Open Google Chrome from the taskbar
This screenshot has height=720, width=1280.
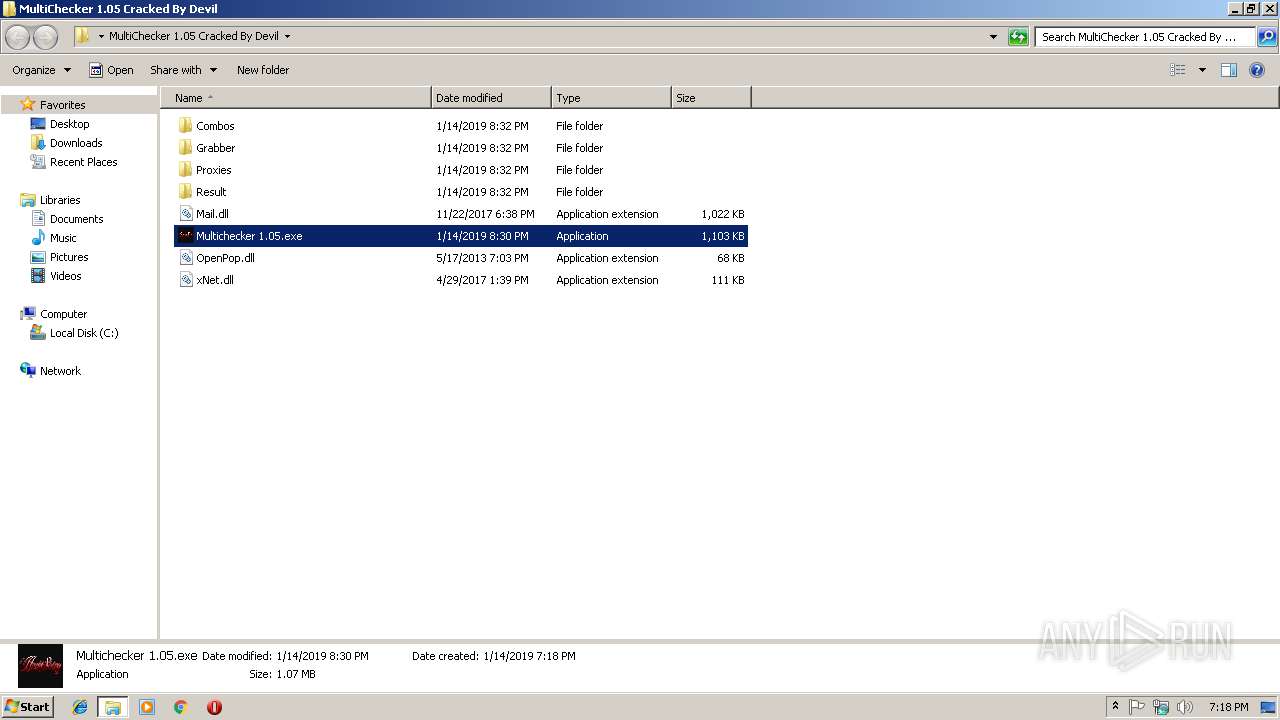click(x=181, y=707)
